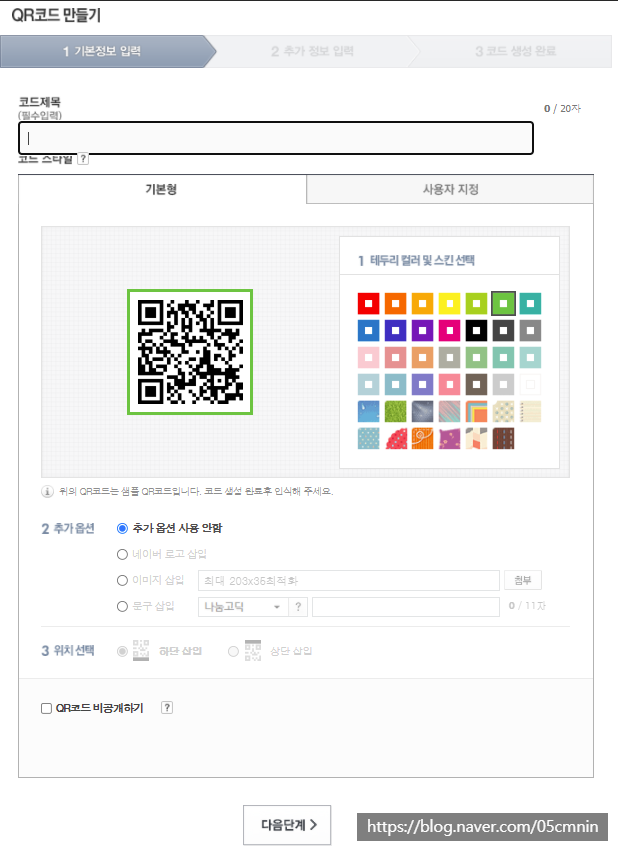The width and height of the screenshot is (618, 851).
Task: Check QR코드 비공개하기 checkbox
Action: 47,708
